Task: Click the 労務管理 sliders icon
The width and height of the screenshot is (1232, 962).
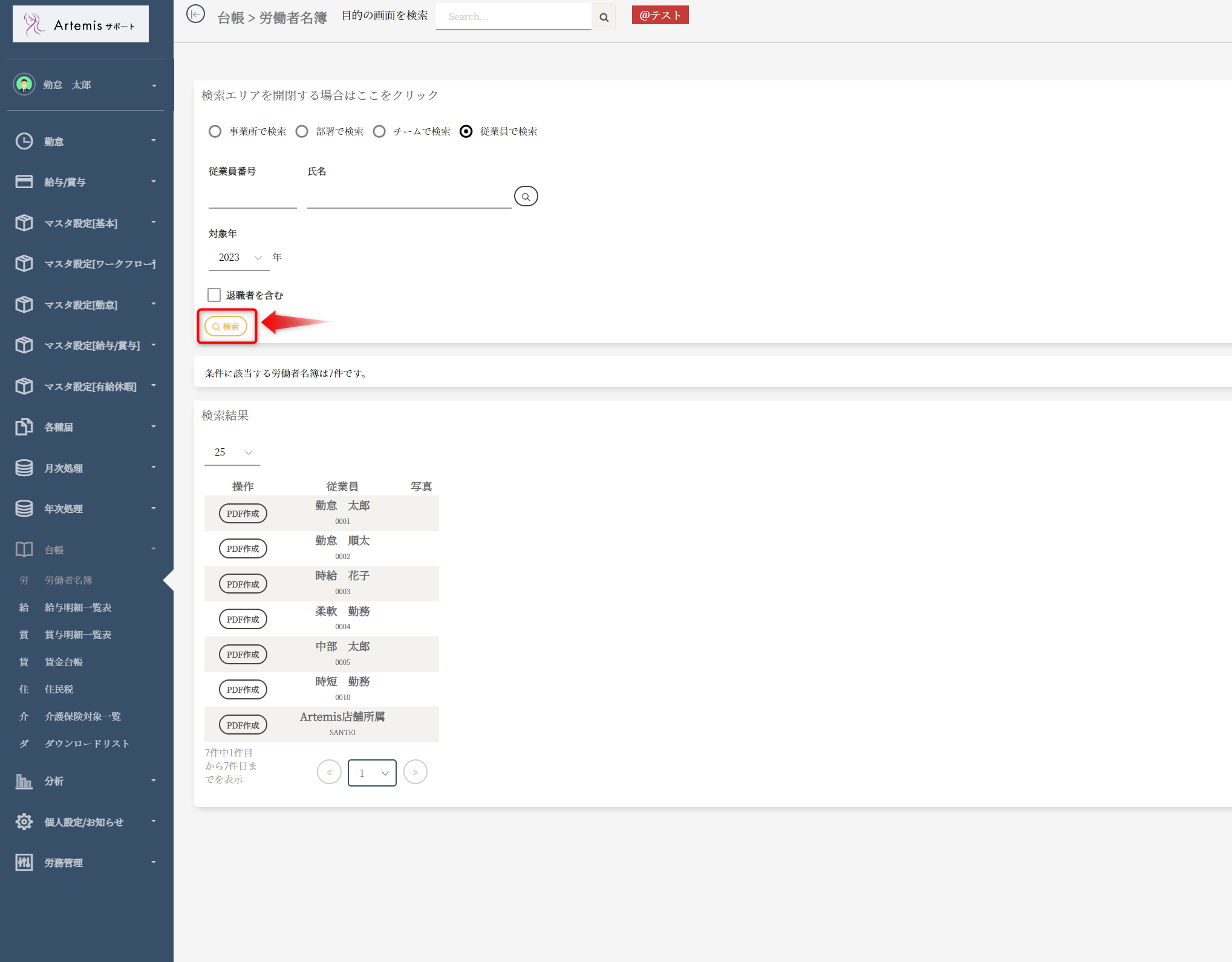Action: (x=24, y=862)
